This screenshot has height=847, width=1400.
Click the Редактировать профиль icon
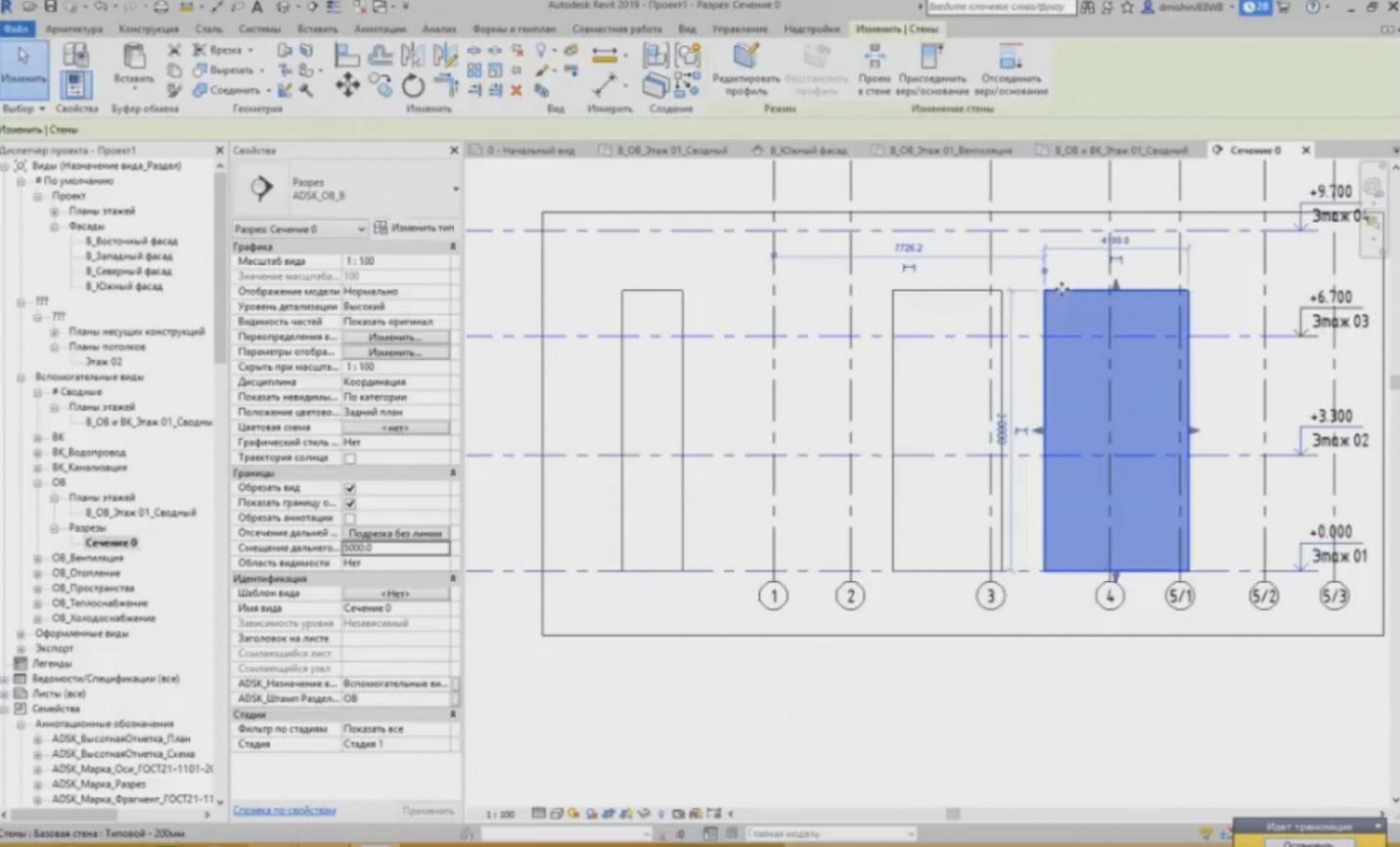tap(745, 57)
